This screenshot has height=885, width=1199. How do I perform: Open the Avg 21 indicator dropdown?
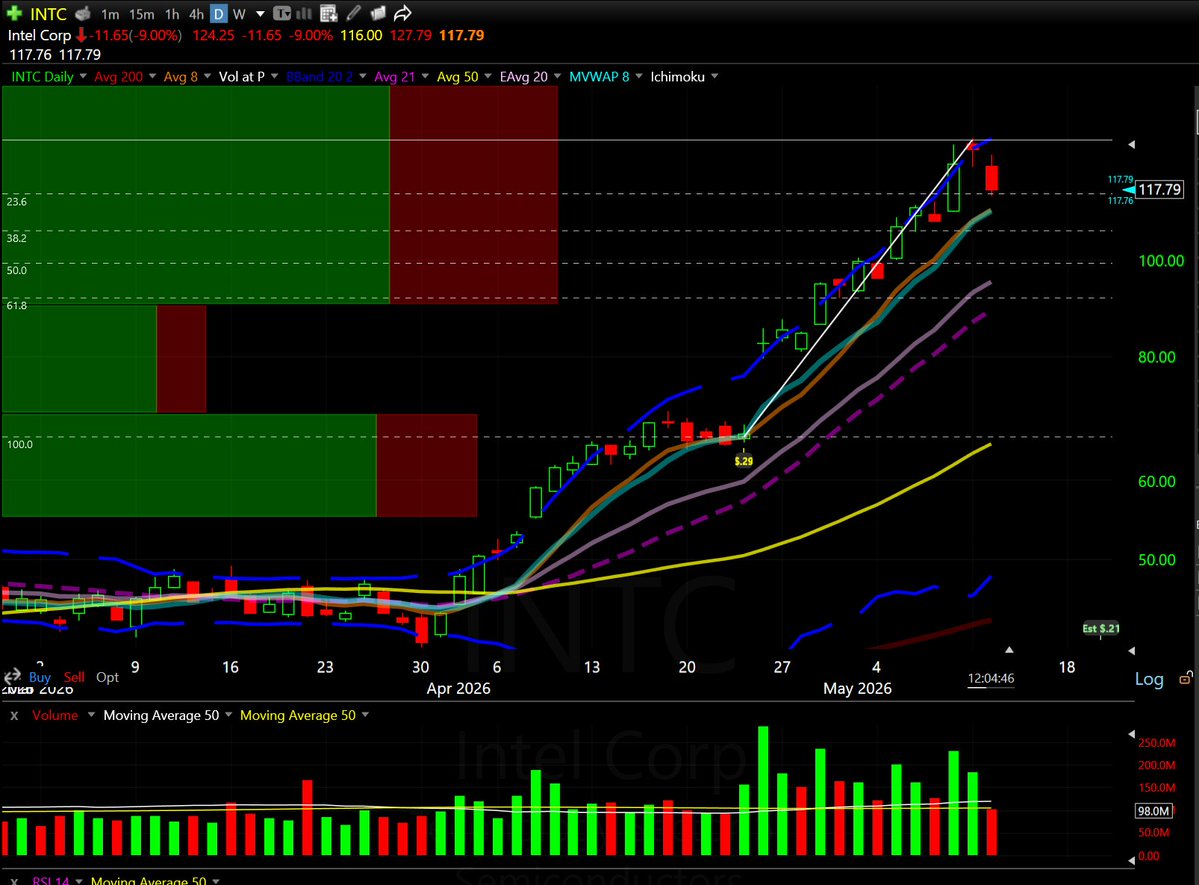pos(425,76)
